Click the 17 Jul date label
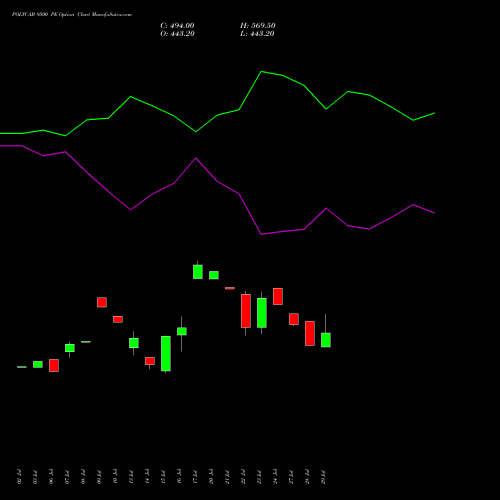 pos(195,477)
